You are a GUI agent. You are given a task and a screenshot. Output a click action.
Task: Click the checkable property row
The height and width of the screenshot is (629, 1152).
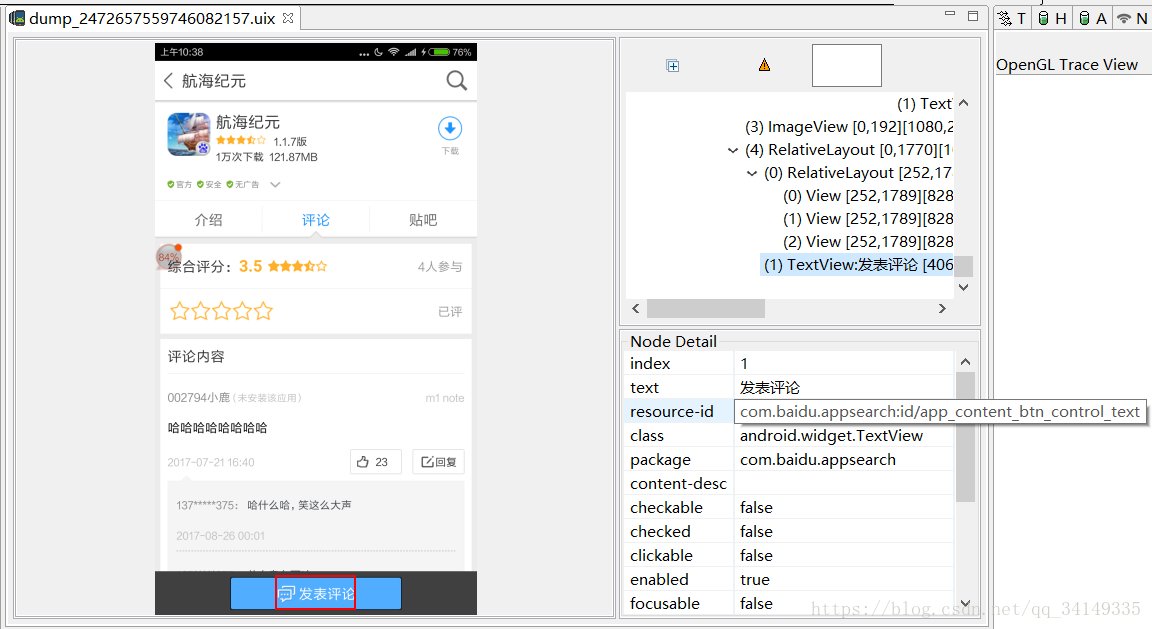791,508
